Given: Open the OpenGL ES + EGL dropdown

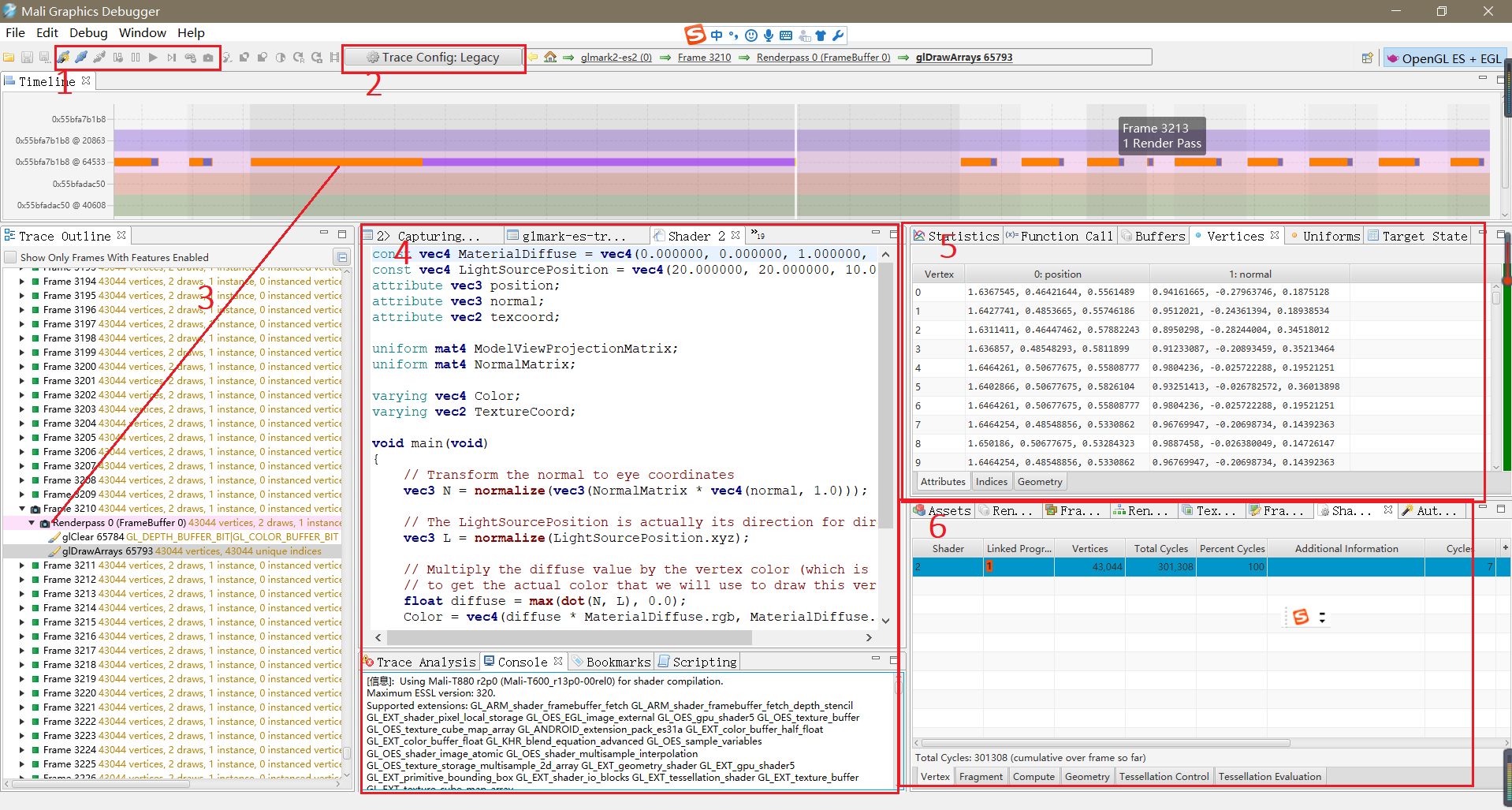Looking at the screenshot, I should (1445, 57).
